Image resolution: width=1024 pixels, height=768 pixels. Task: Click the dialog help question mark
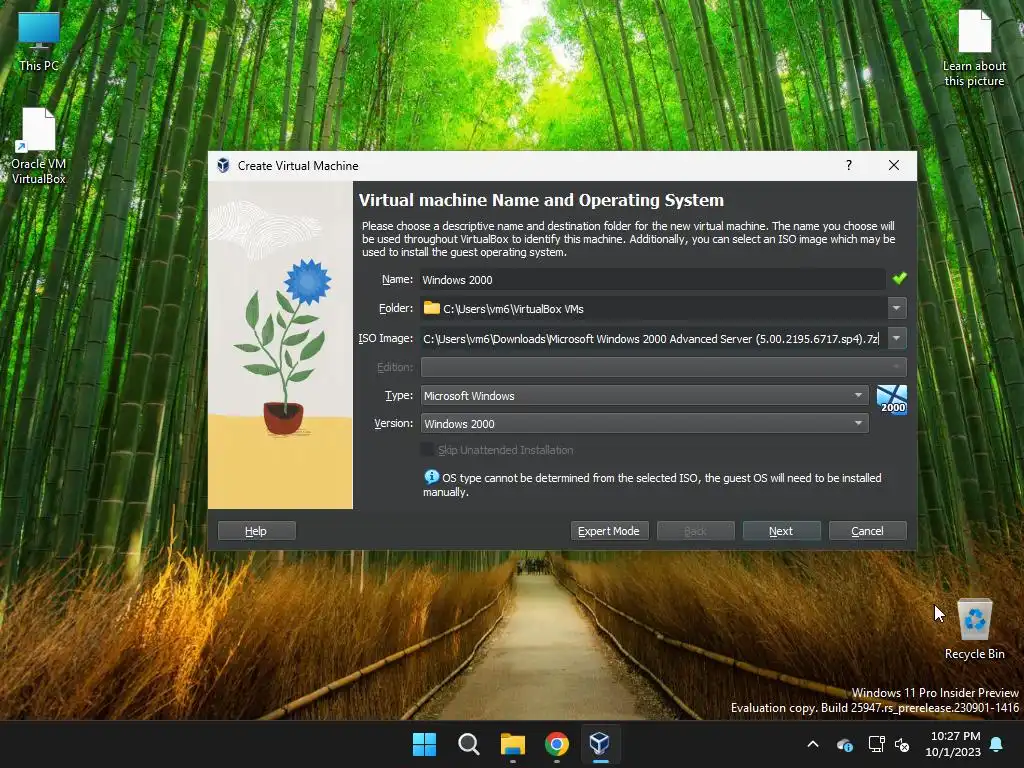[849, 165]
